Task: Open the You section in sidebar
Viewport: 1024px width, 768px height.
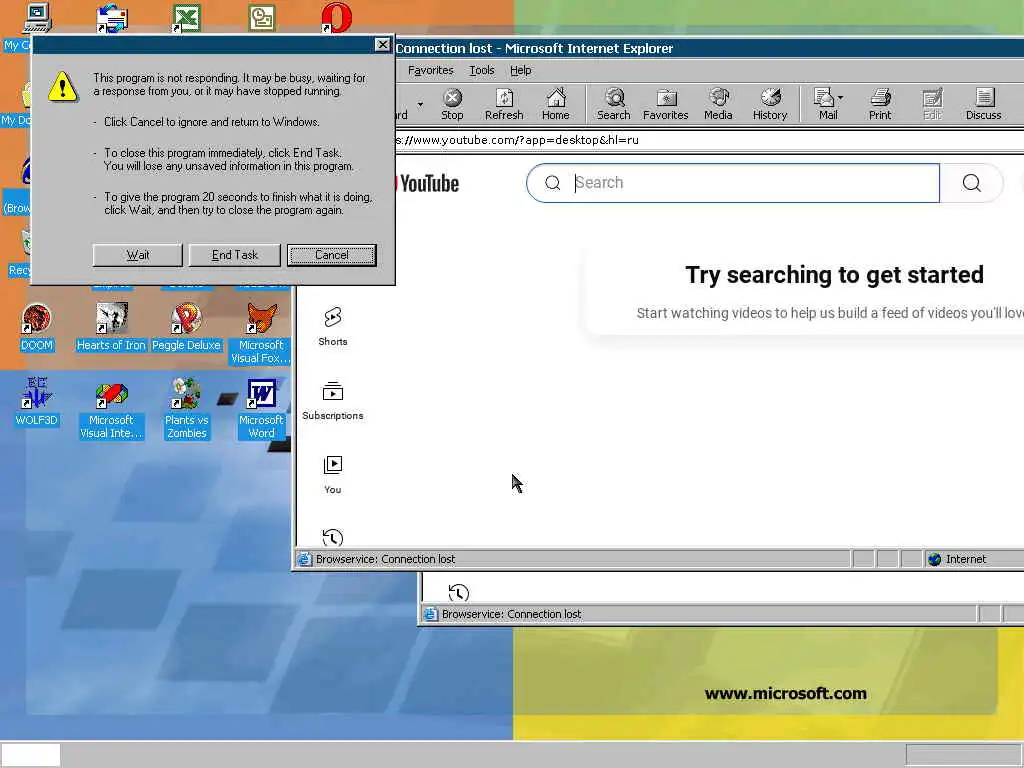Action: pos(332,475)
